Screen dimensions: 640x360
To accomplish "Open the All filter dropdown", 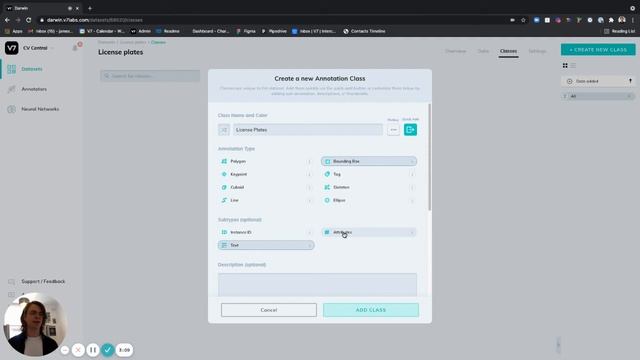I will (598, 96).
